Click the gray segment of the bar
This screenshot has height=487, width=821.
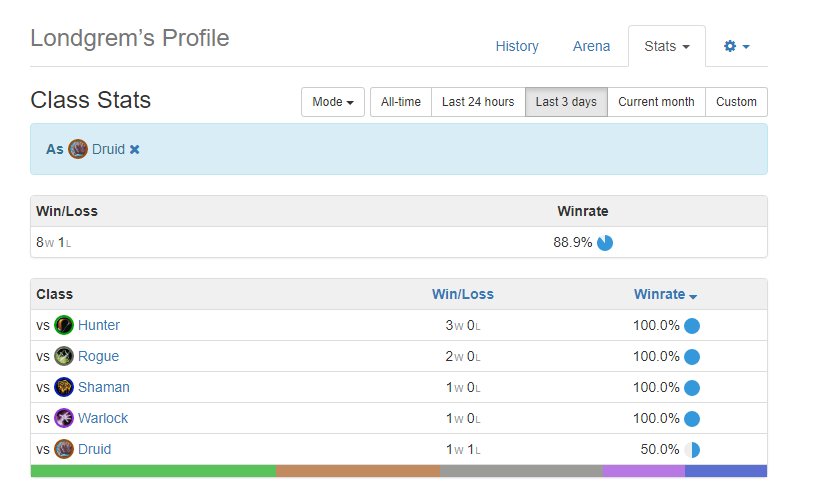522,471
